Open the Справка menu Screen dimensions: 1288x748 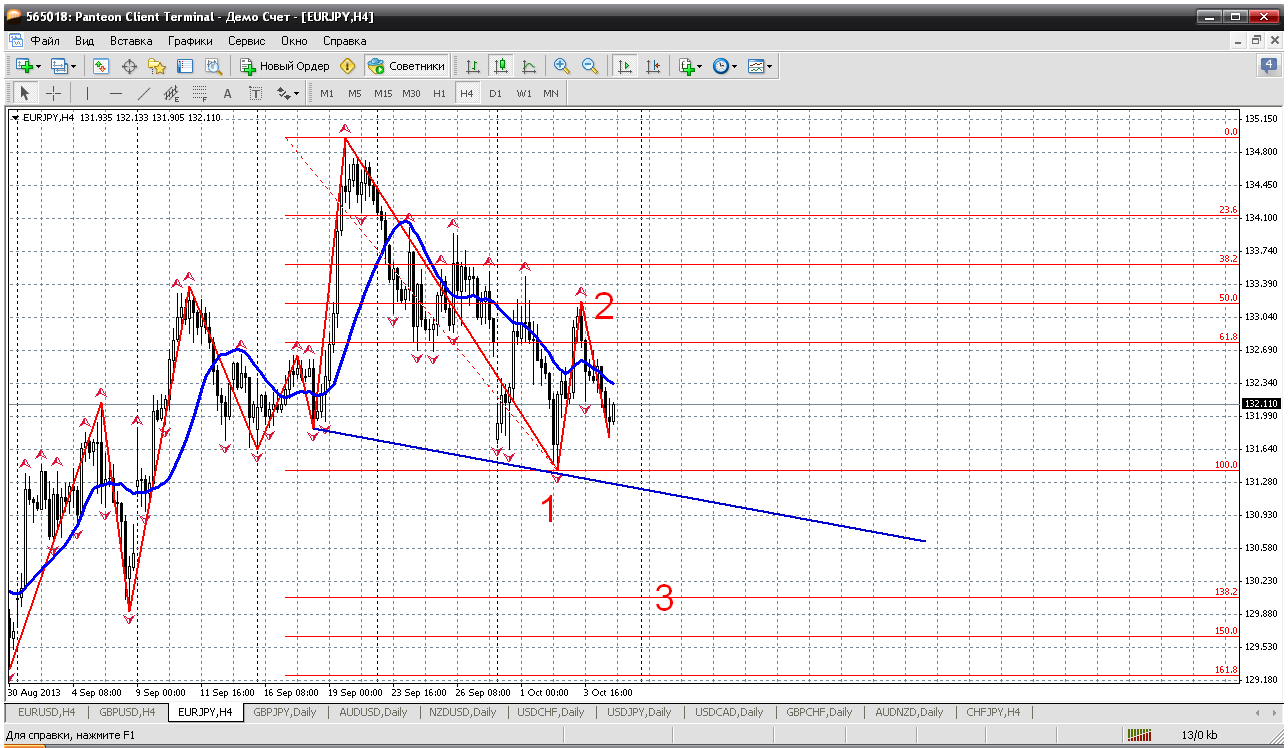pyautogui.click(x=345, y=41)
